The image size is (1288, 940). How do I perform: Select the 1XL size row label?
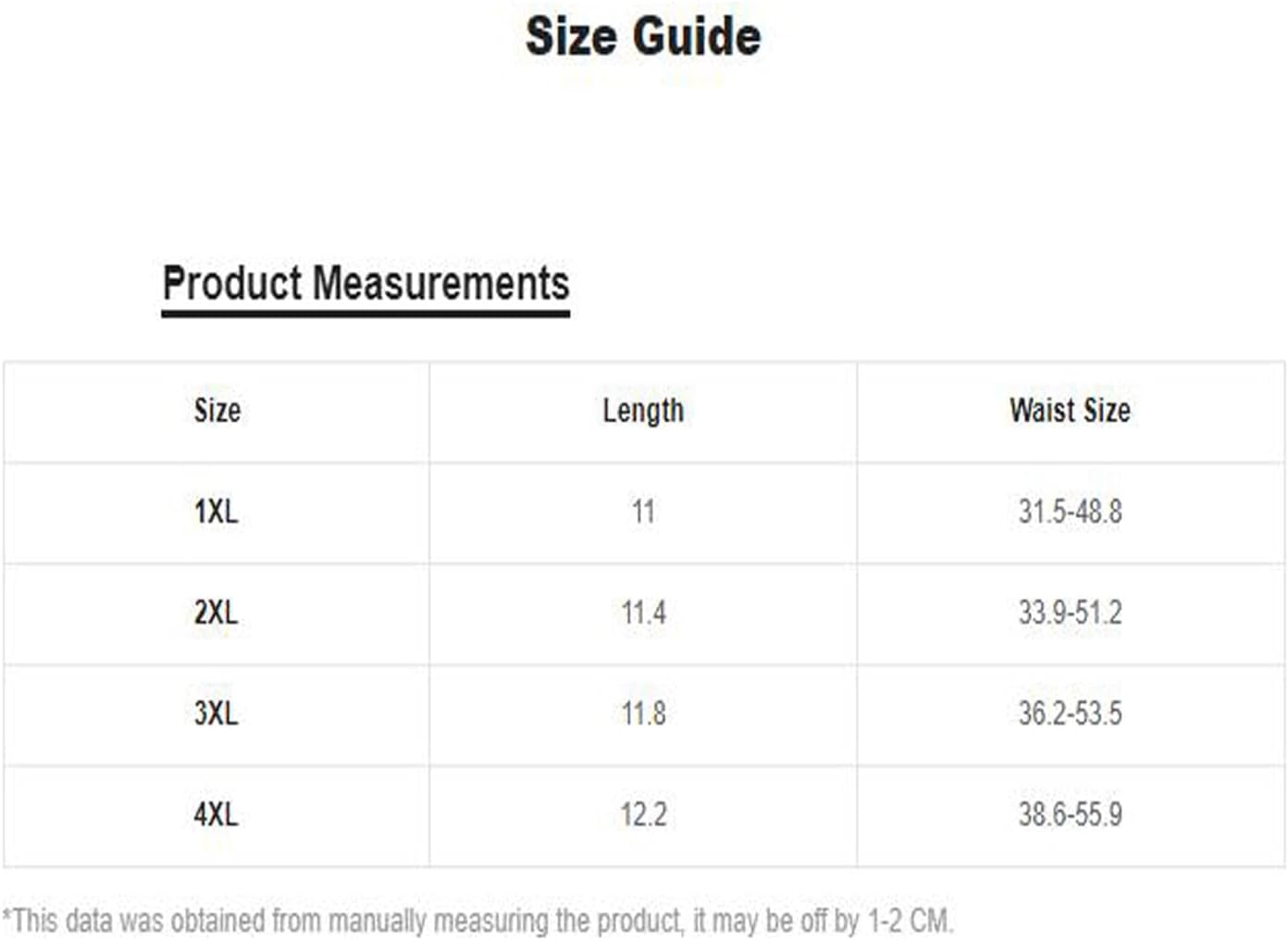(217, 512)
